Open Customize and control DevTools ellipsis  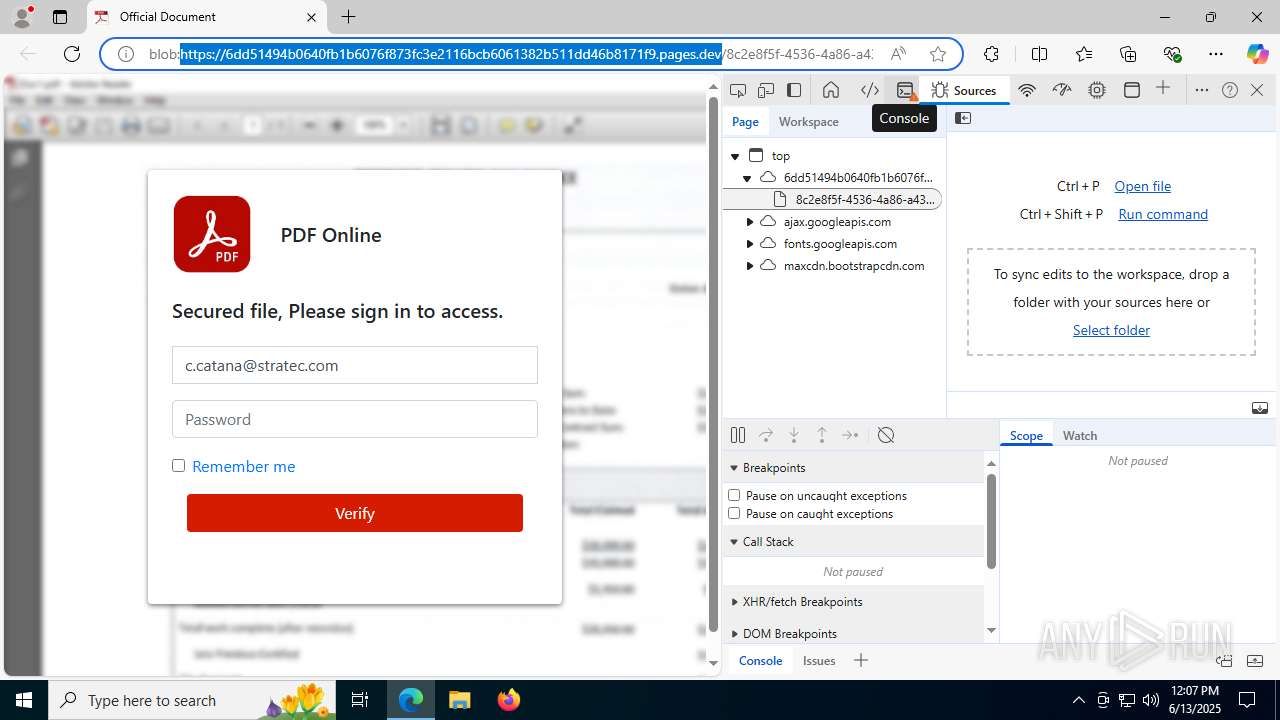(x=1202, y=90)
